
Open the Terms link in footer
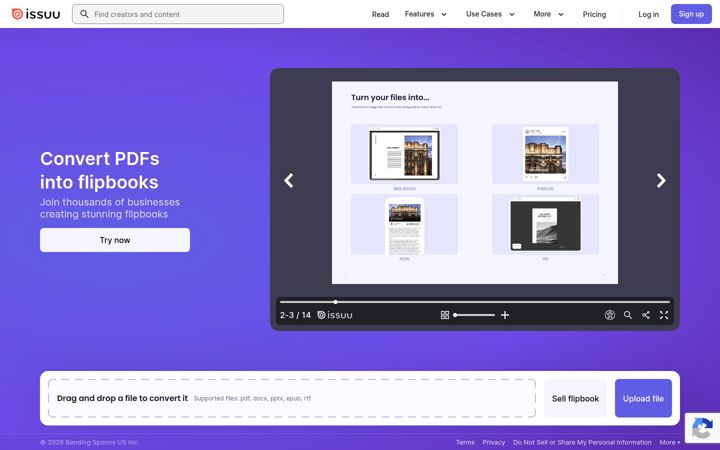pyautogui.click(x=465, y=442)
